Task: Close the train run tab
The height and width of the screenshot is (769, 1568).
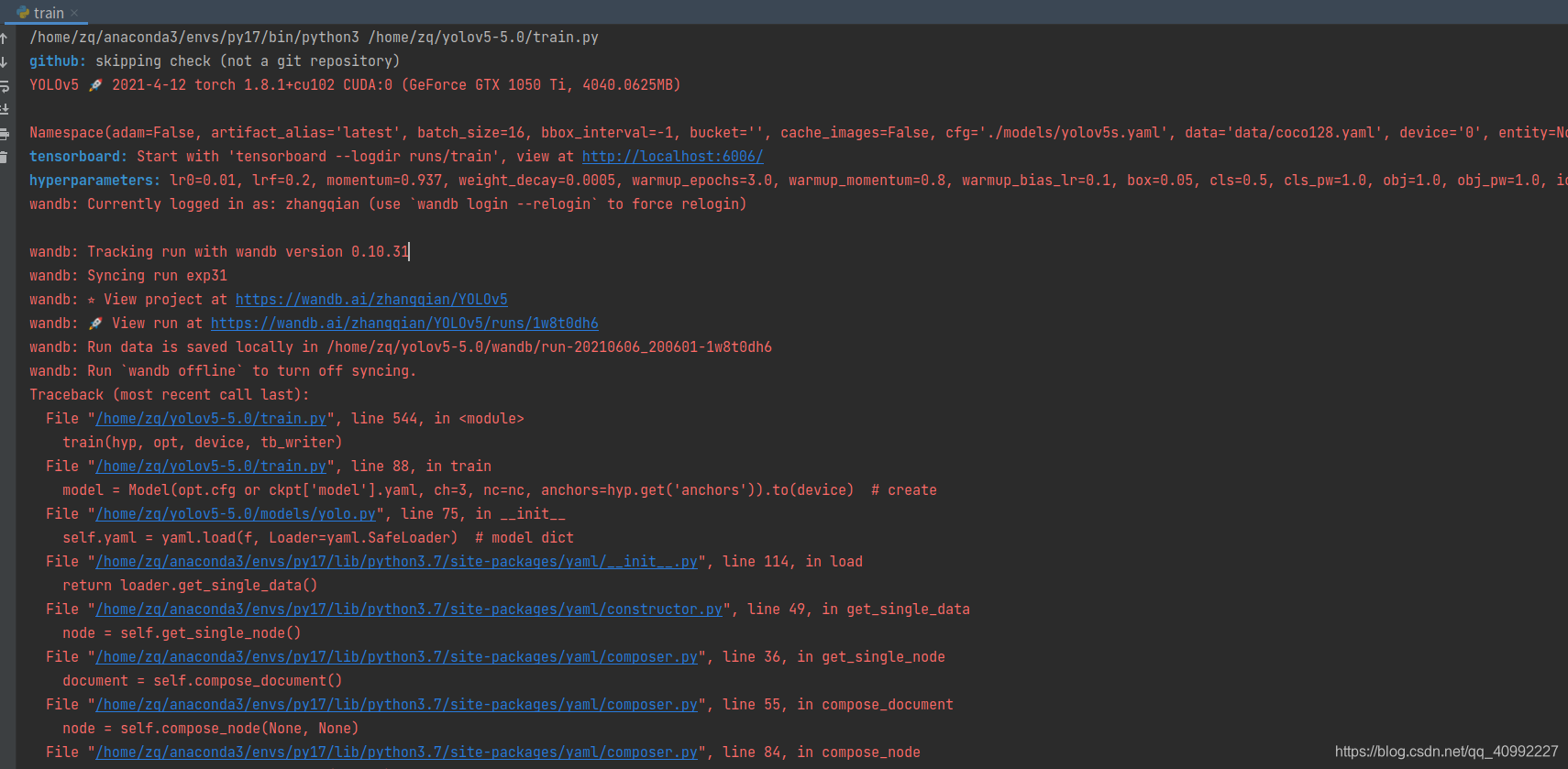Action: pos(74,13)
